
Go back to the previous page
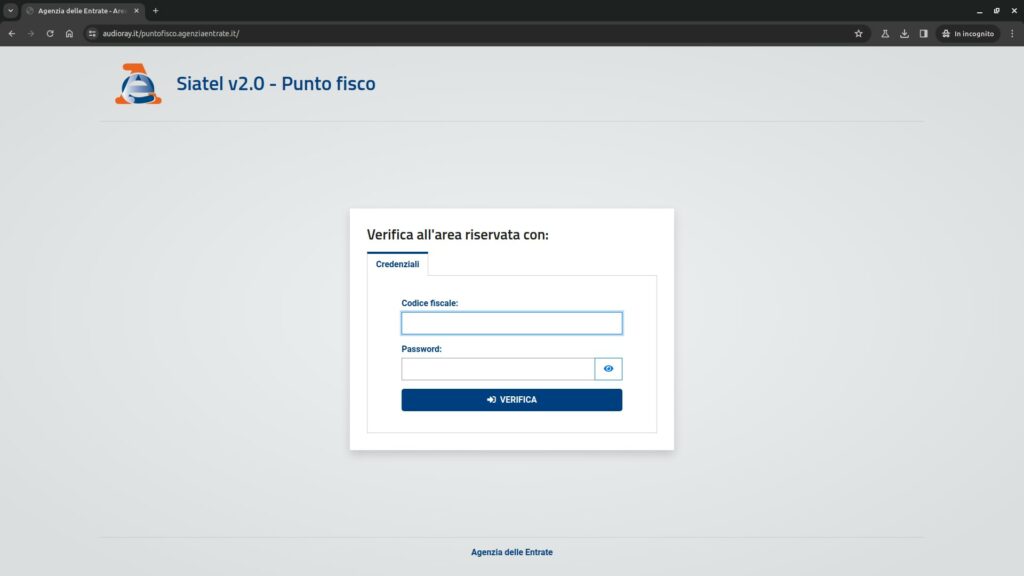12,33
